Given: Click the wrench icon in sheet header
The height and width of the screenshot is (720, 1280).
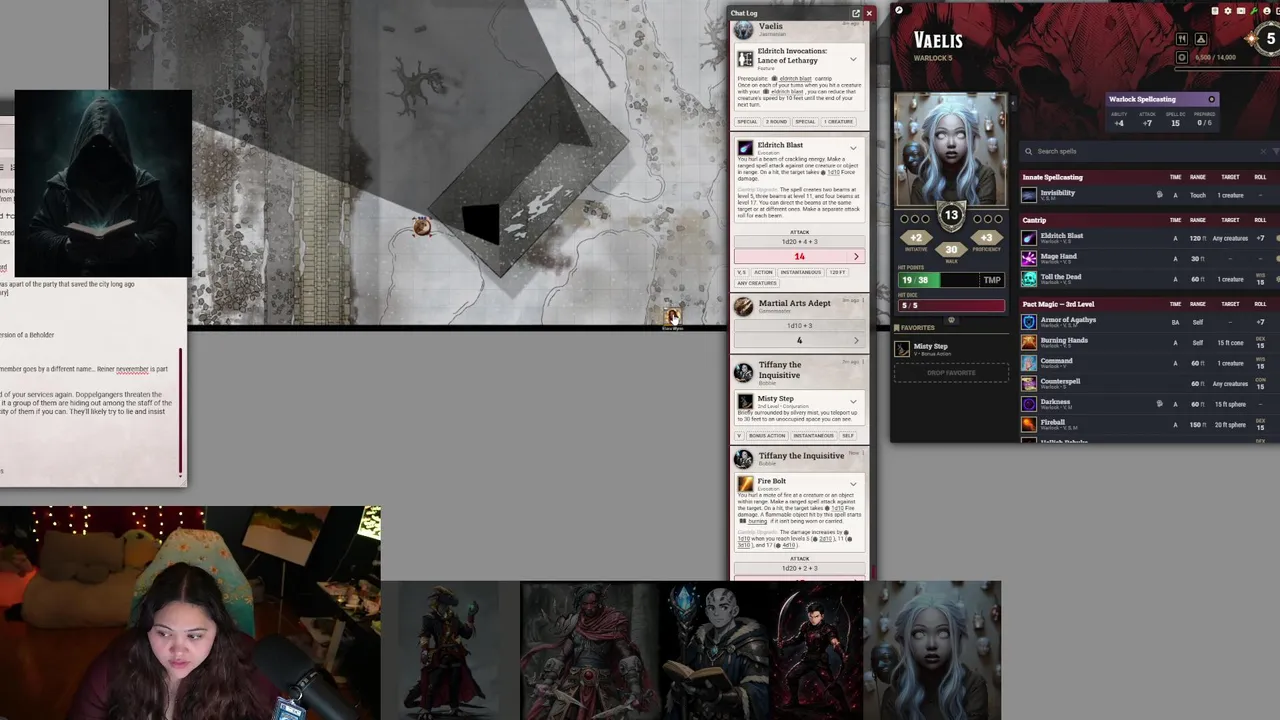Looking at the screenshot, I should coord(1253,11).
